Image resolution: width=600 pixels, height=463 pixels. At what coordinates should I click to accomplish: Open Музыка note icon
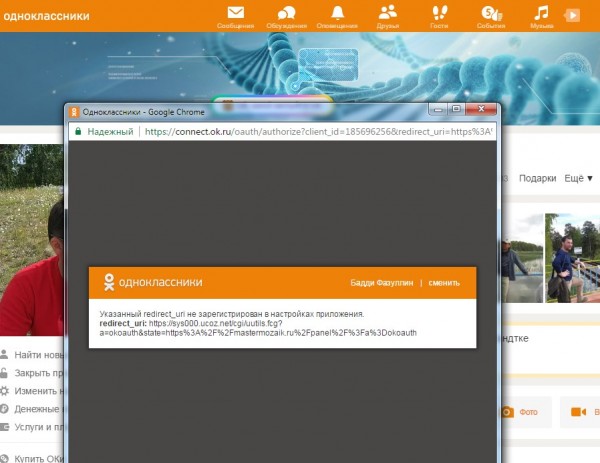tap(541, 13)
